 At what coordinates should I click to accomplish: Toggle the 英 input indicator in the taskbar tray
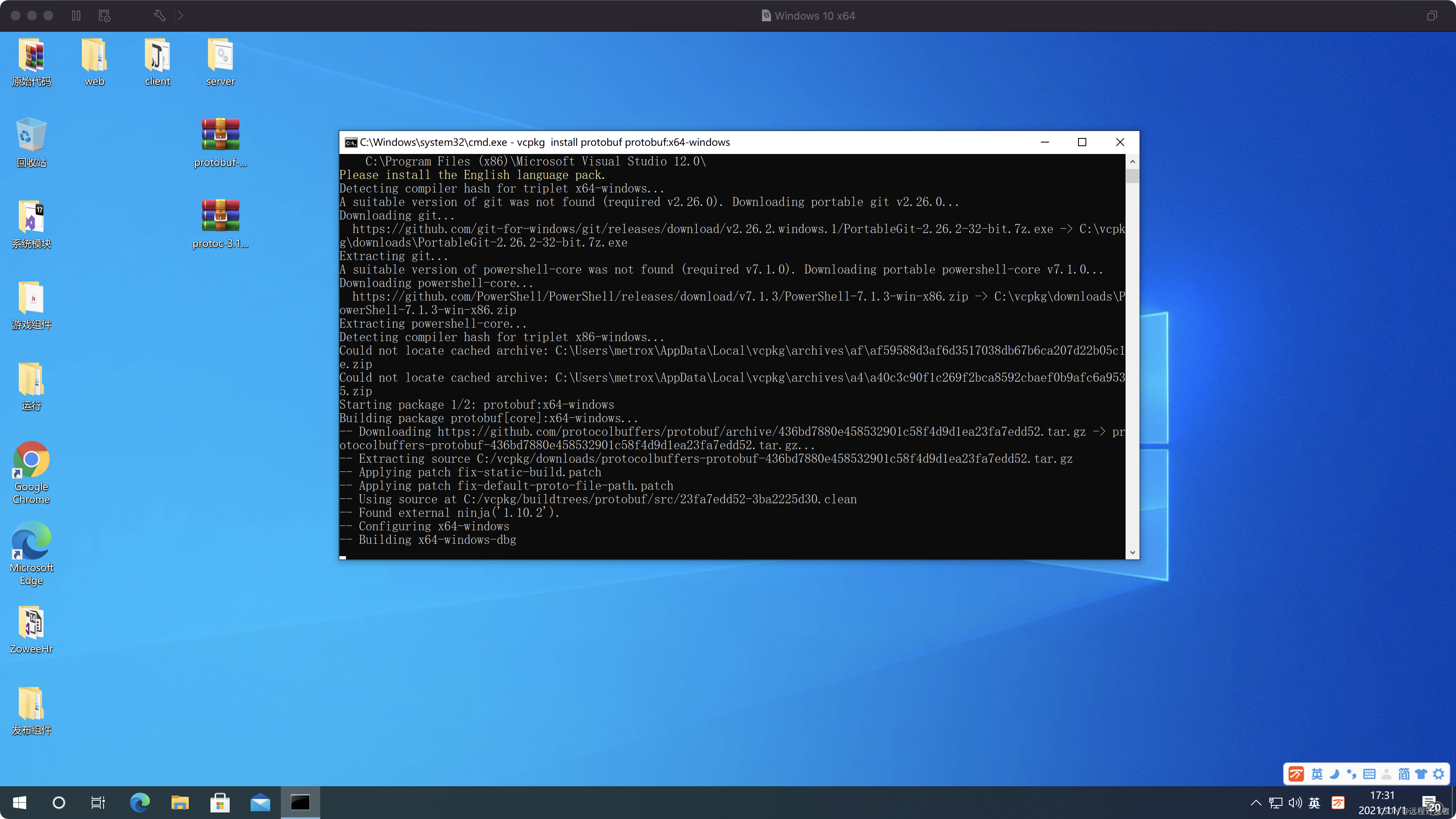tap(1315, 803)
